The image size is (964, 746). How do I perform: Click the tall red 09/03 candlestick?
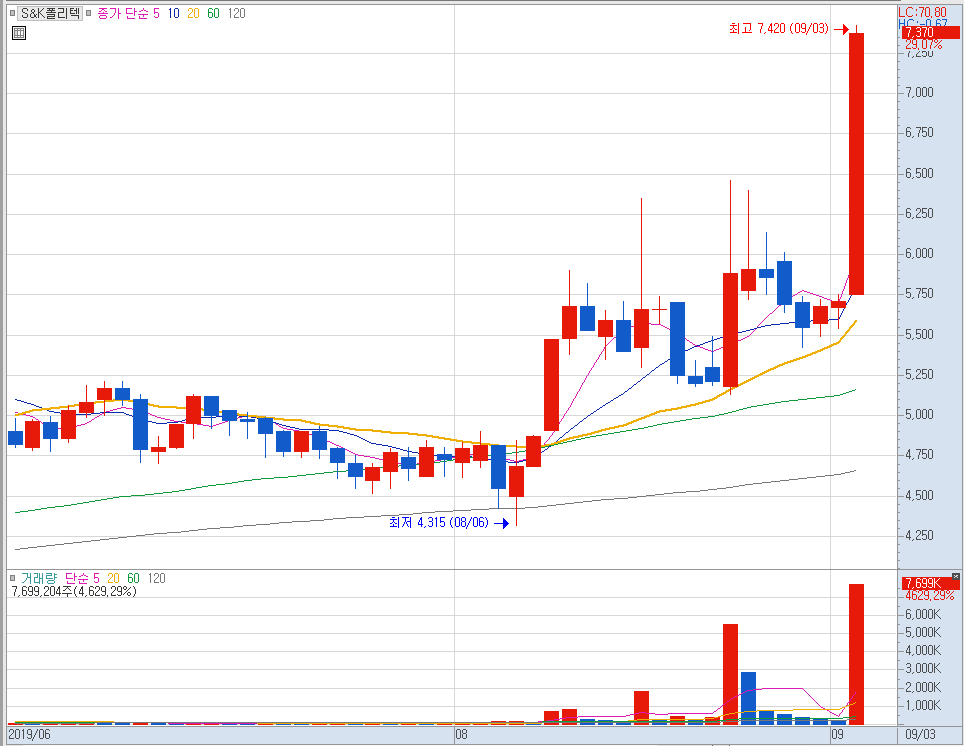pyautogui.click(x=856, y=163)
